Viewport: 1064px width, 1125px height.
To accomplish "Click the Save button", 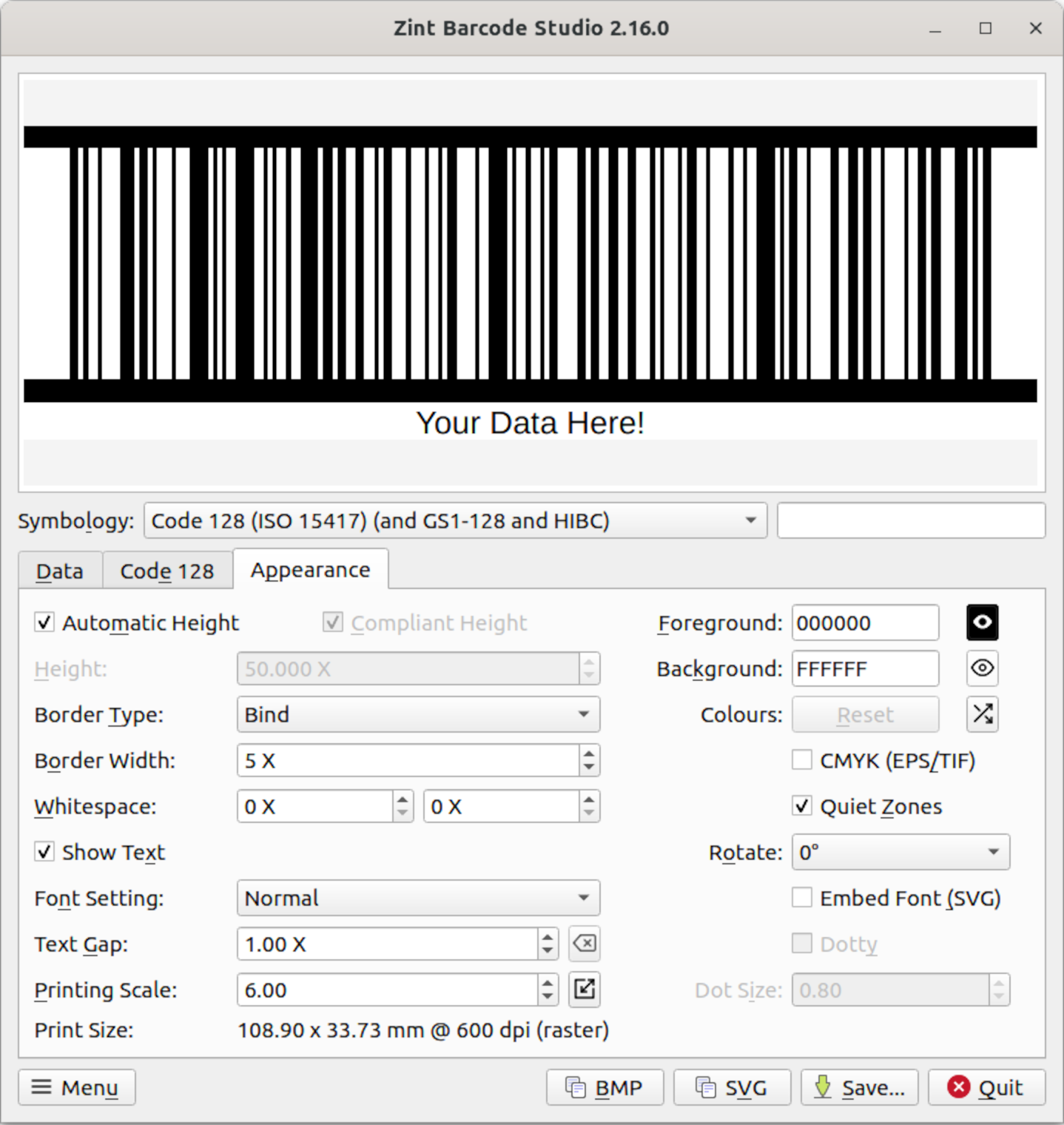I will (x=859, y=1087).
